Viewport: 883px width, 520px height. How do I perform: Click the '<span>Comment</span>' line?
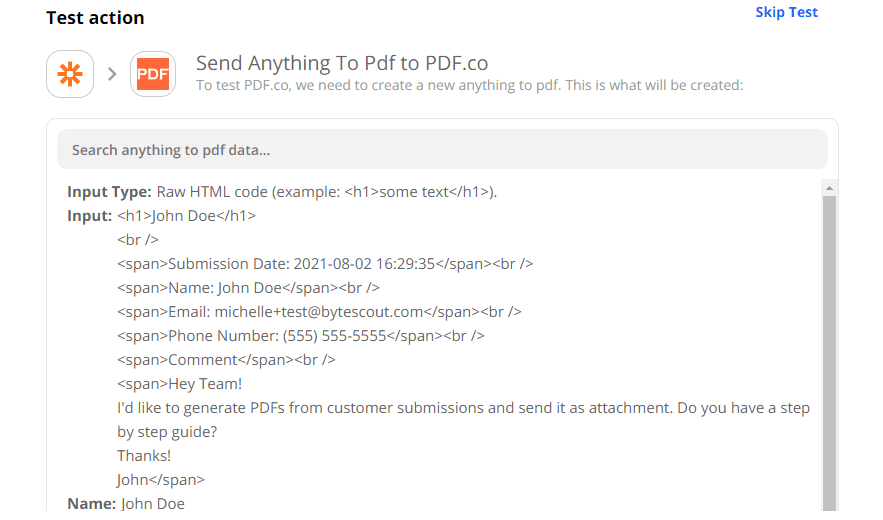[x=226, y=360]
